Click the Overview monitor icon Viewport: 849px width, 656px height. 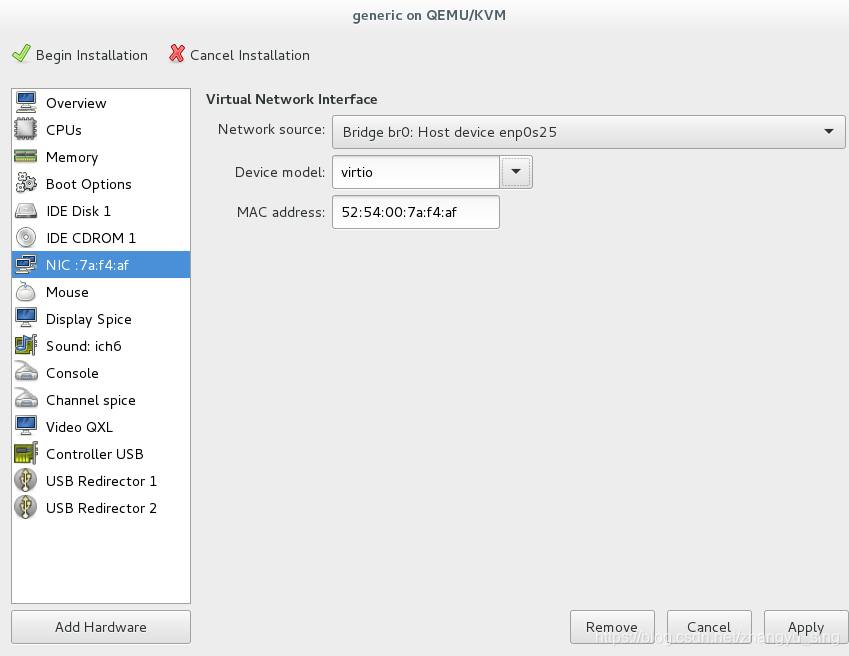point(26,102)
